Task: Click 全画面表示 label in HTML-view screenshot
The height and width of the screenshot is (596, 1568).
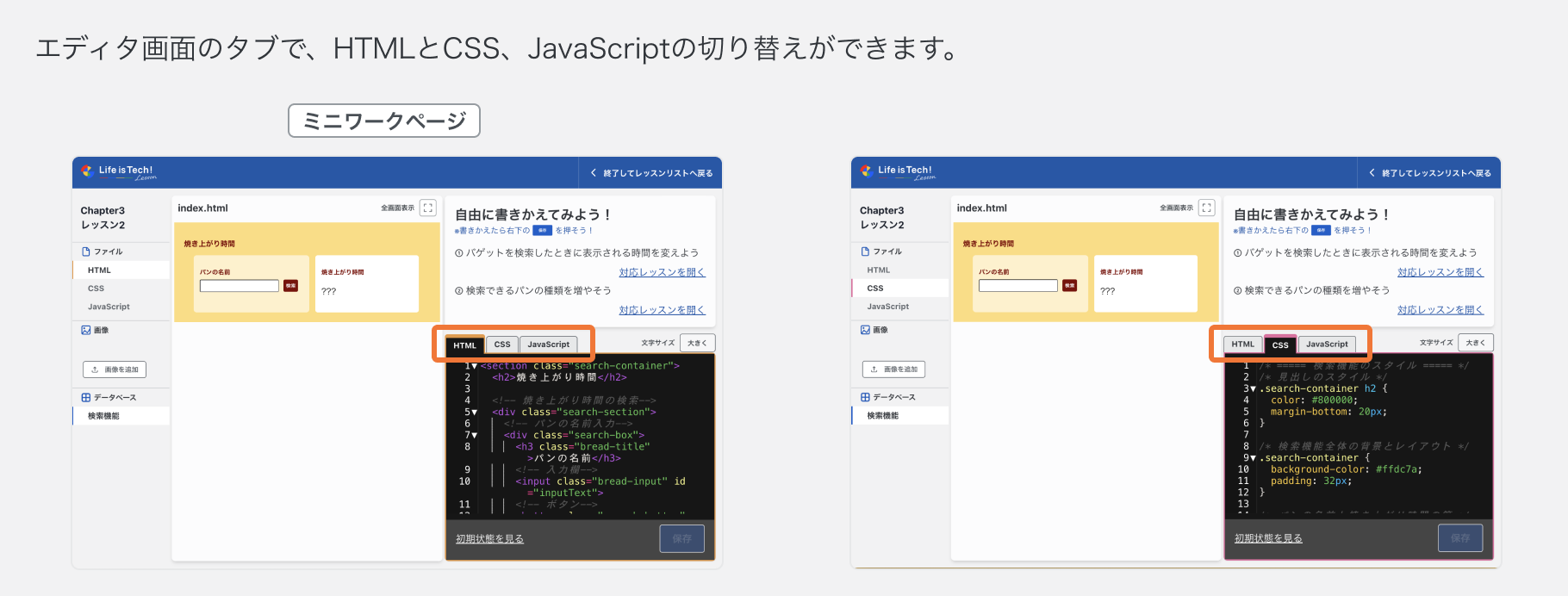Action: 397,208
